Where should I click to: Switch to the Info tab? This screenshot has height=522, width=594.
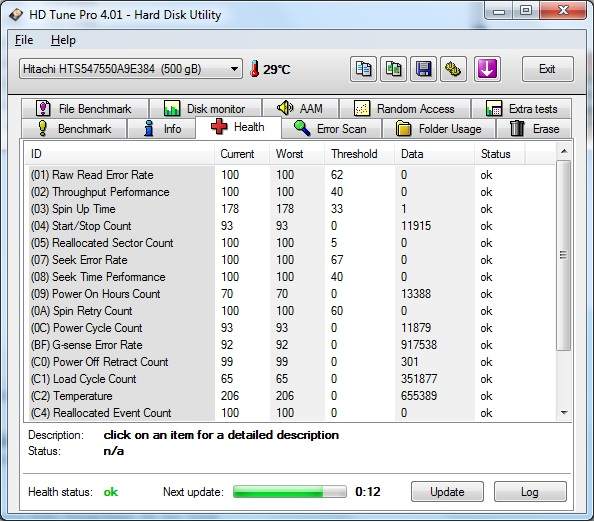[162, 129]
